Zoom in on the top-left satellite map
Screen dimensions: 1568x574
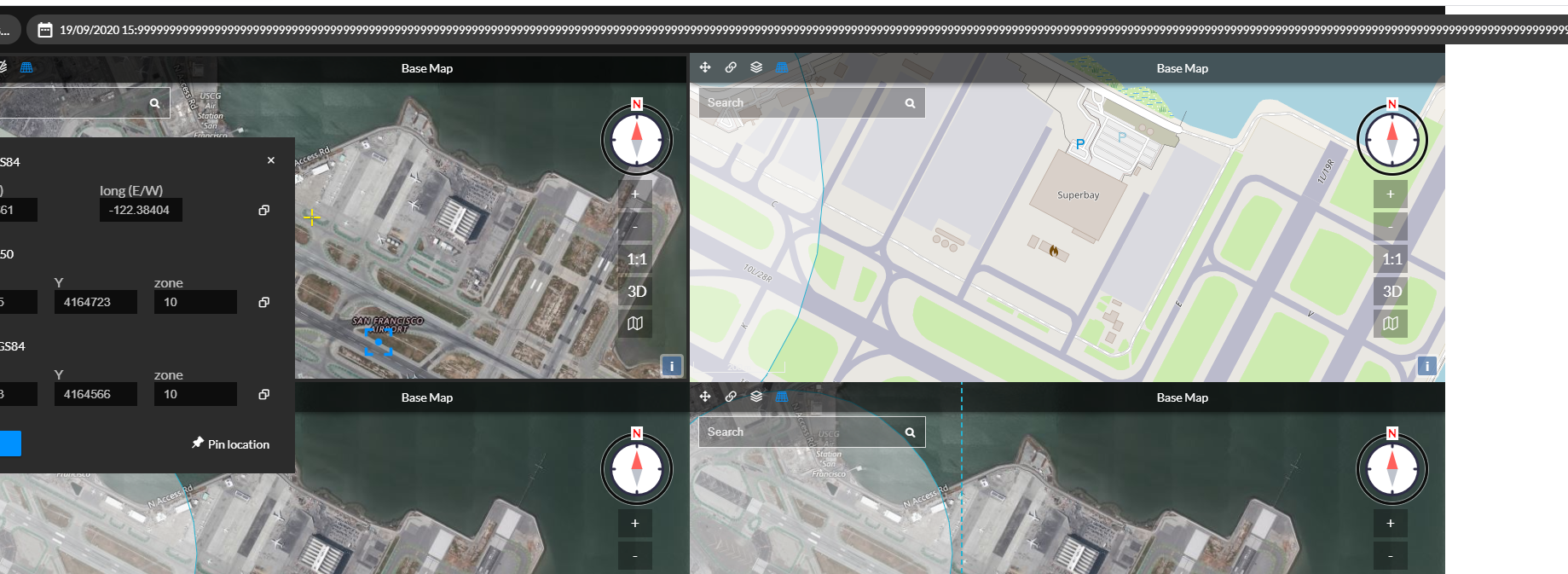[x=635, y=194]
